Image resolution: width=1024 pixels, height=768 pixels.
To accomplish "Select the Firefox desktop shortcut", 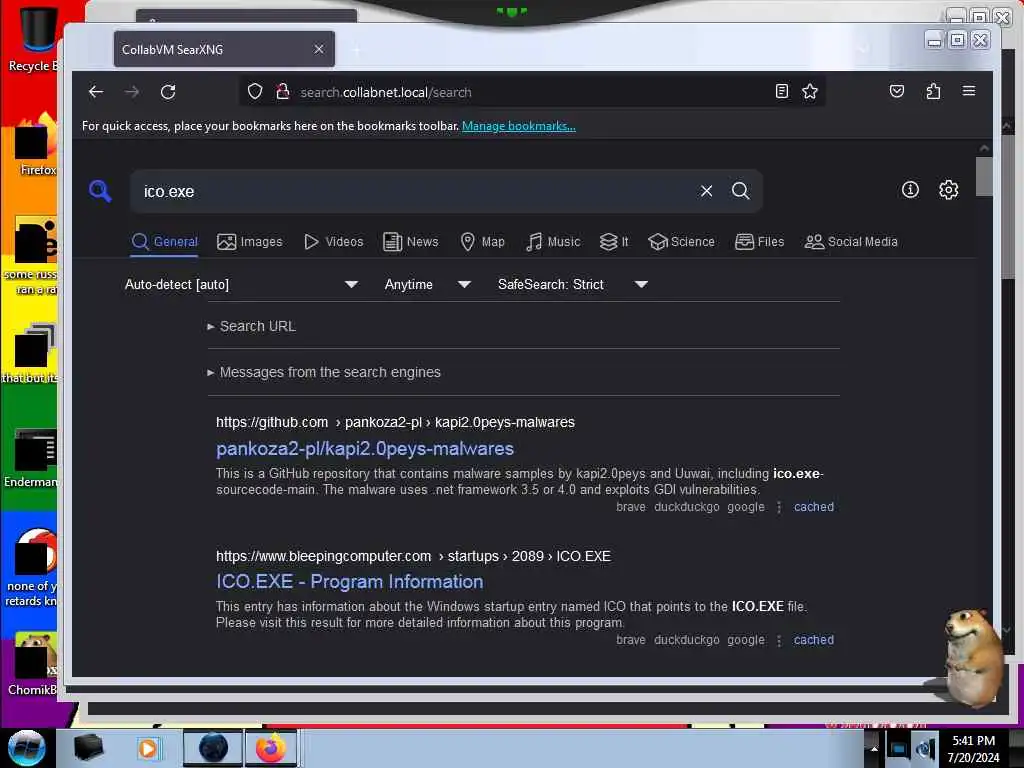I will [36, 145].
